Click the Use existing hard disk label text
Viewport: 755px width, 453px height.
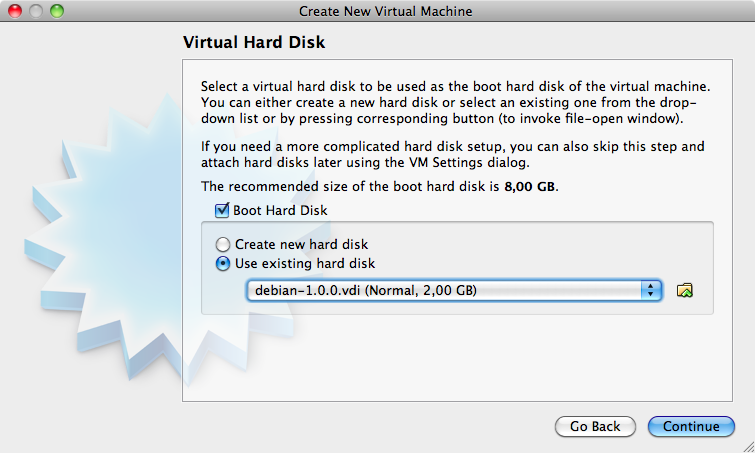(x=305, y=264)
